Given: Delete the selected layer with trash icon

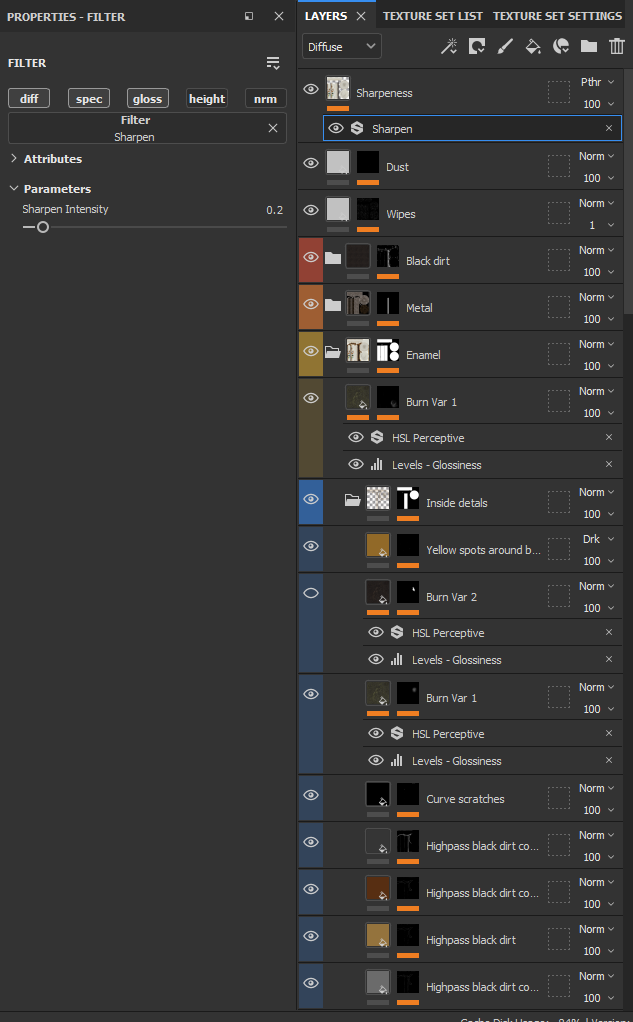Looking at the screenshot, I should tap(616, 46).
